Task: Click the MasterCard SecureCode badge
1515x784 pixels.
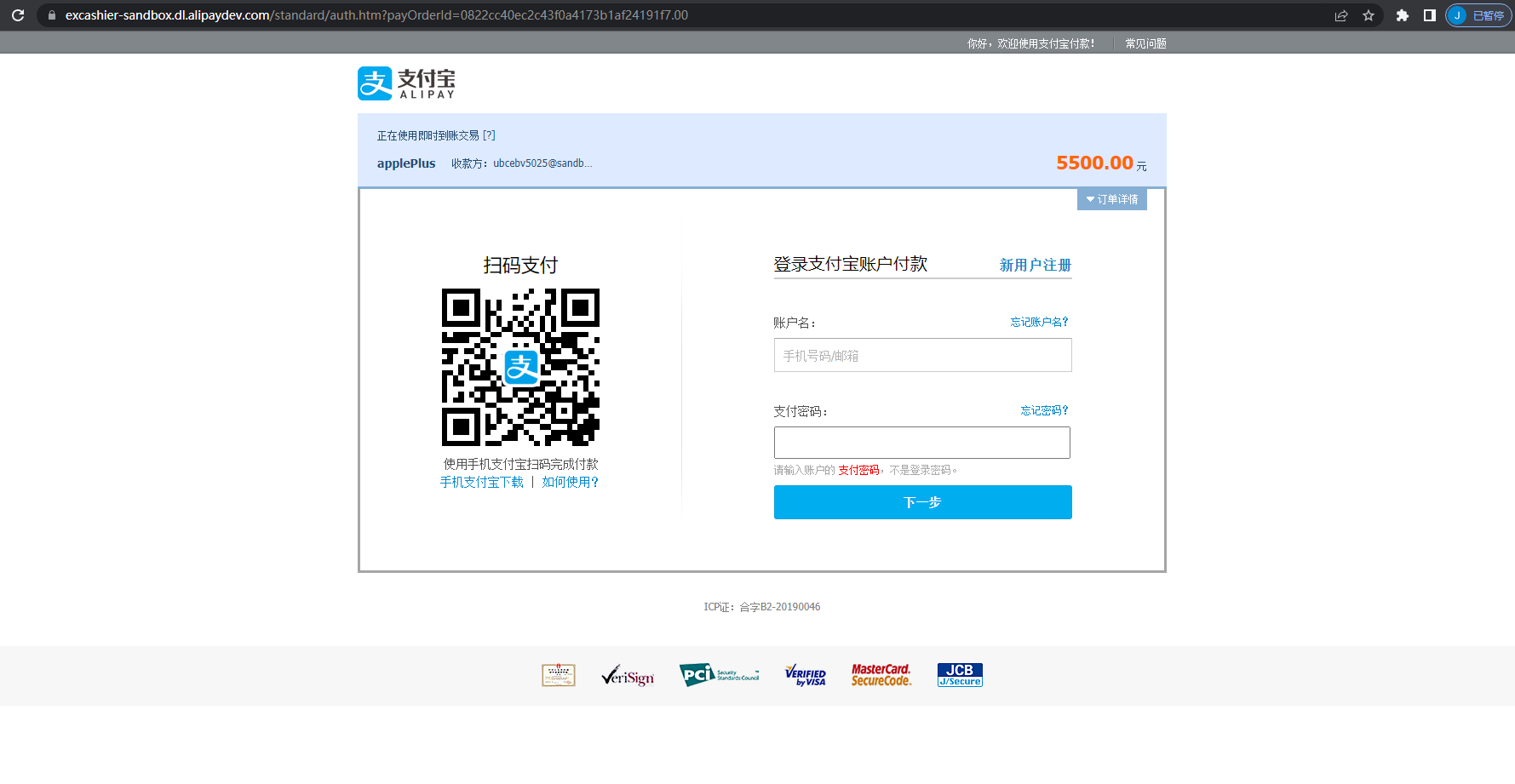Action: [881, 675]
